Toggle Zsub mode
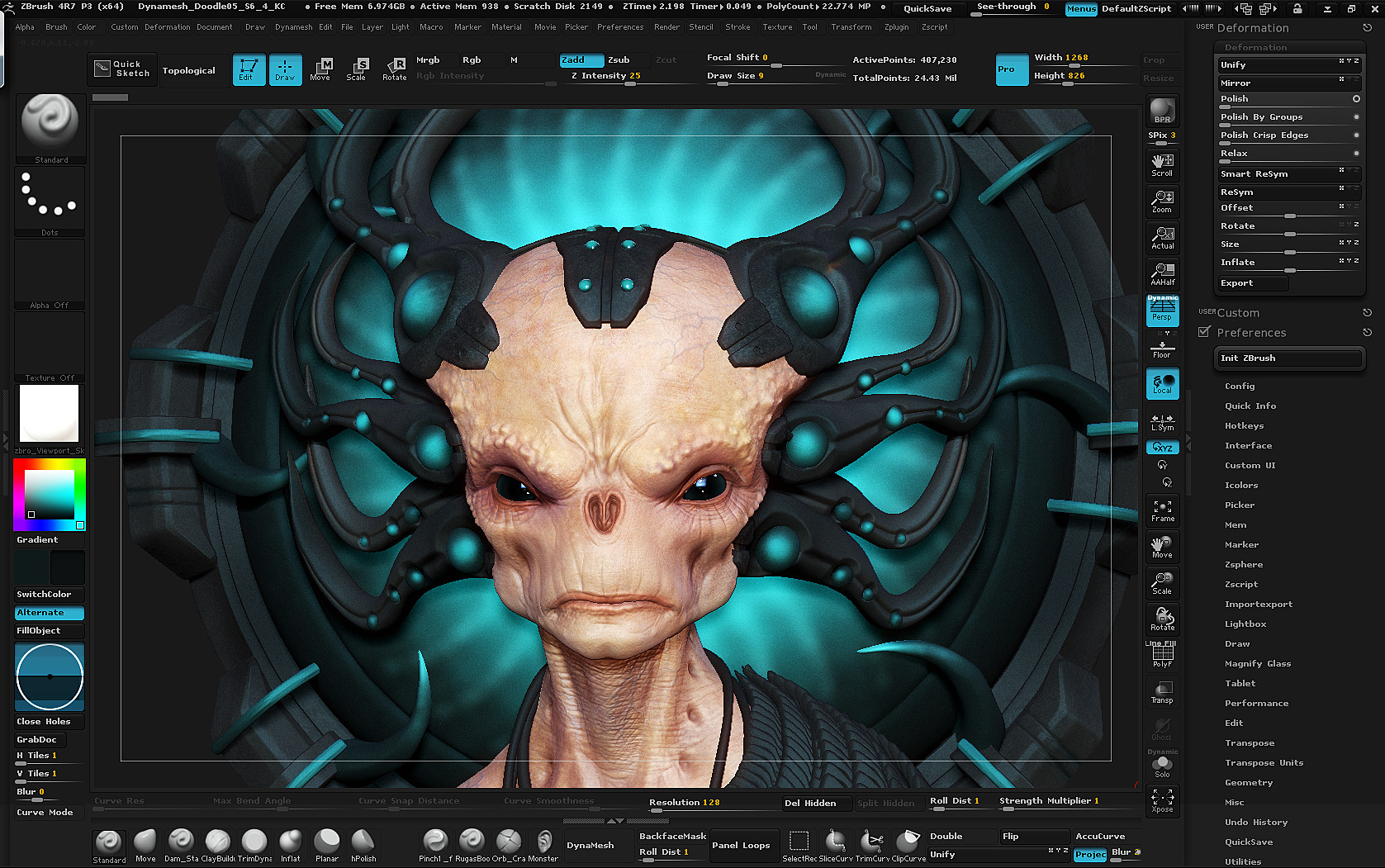This screenshot has height=868, width=1385. coord(628,60)
